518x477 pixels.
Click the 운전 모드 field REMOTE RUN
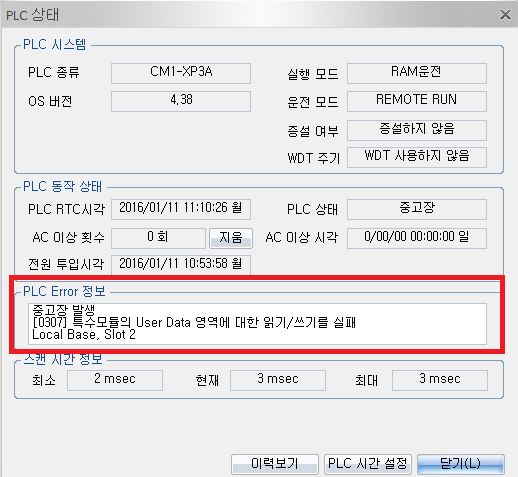(x=417, y=101)
